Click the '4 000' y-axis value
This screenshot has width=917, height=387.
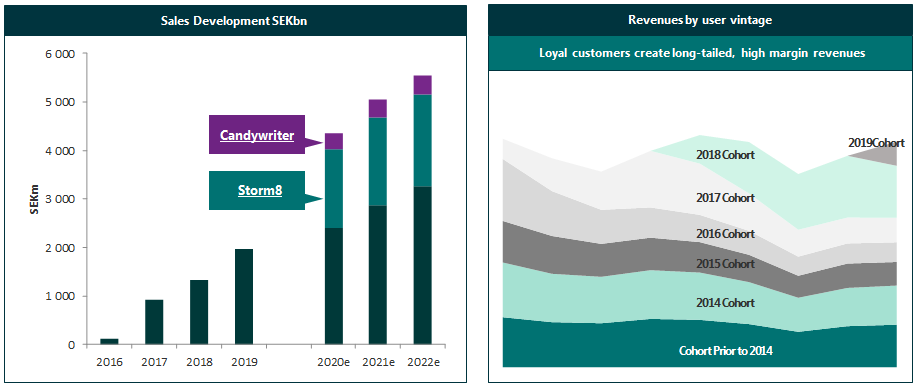coord(61,151)
